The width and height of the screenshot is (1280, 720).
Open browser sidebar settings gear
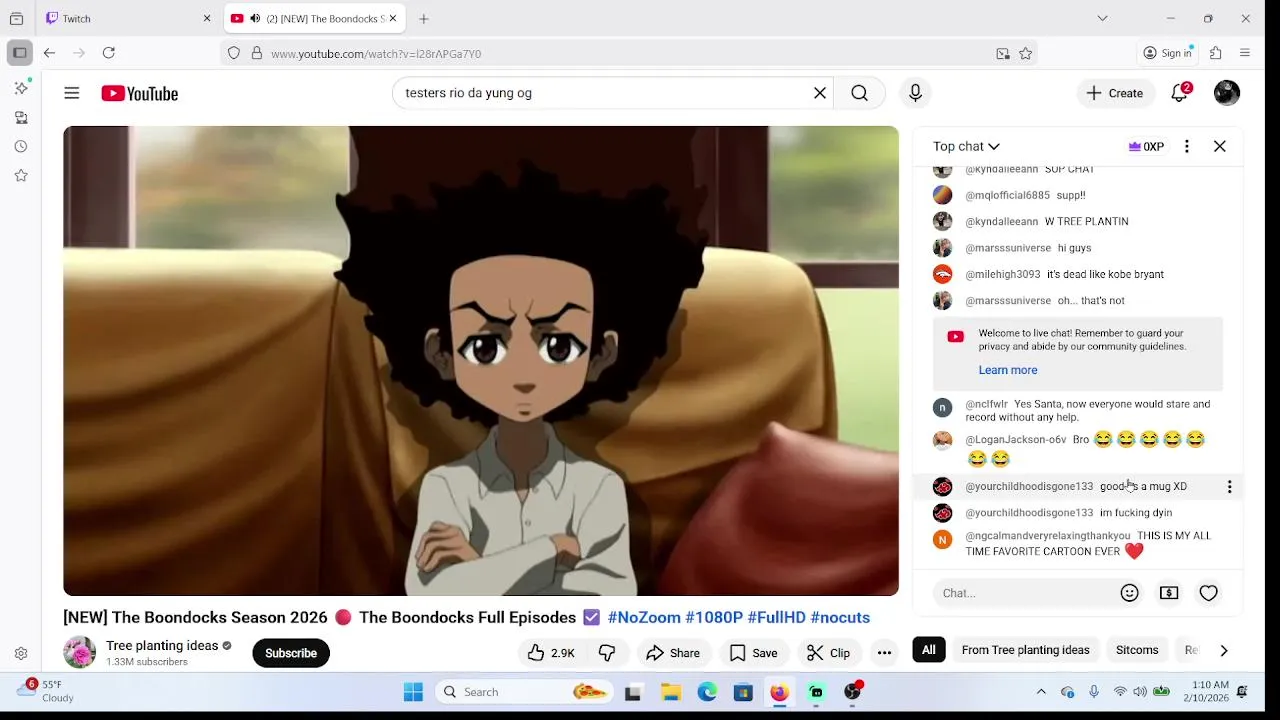(x=21, y=653)
